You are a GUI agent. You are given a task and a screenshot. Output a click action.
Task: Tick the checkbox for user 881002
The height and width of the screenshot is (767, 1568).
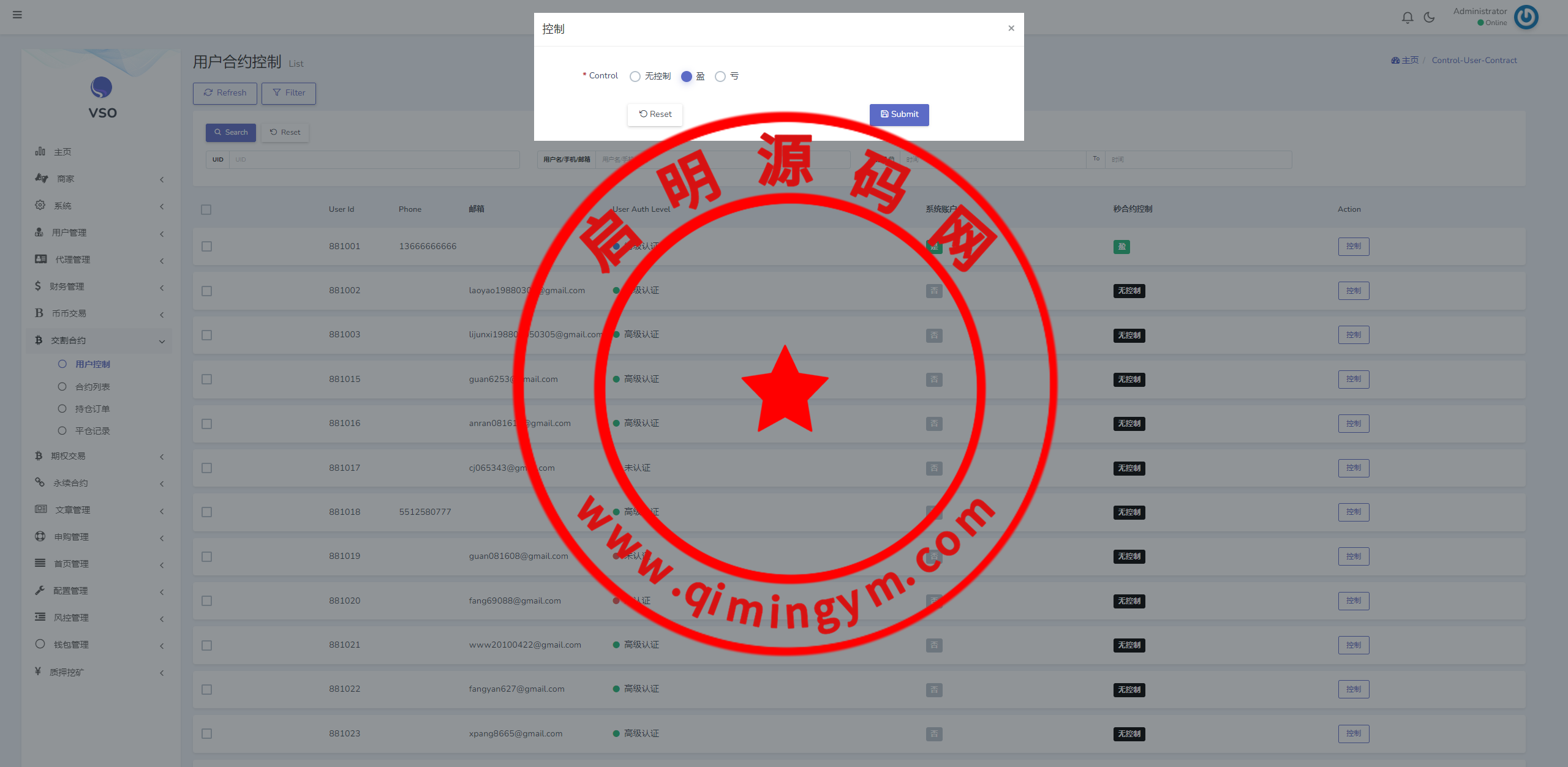pos(207,291)
